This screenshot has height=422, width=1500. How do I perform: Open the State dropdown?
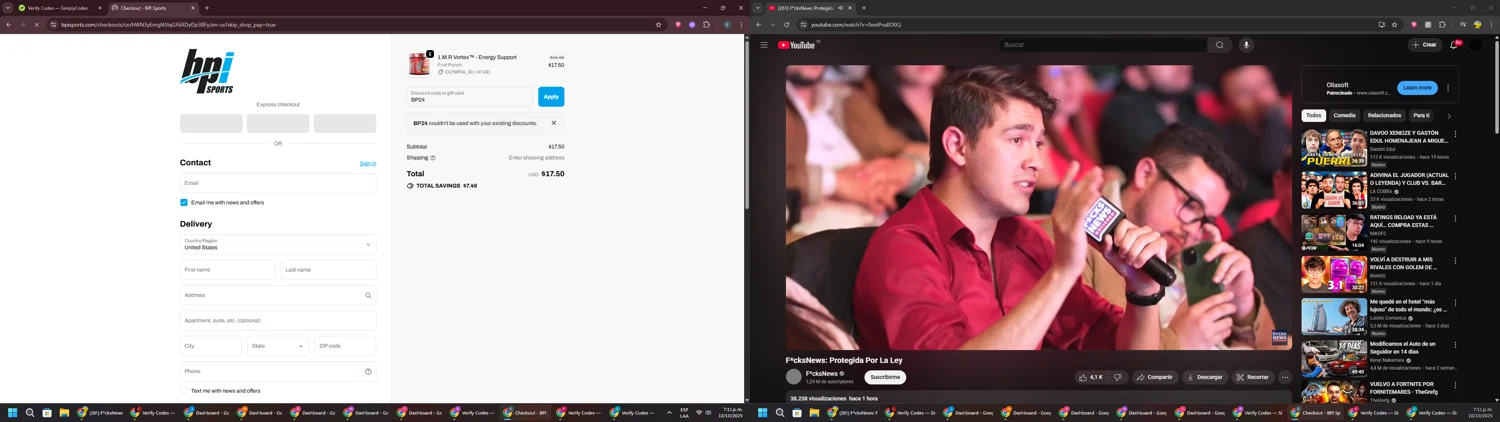pos(278,346)
